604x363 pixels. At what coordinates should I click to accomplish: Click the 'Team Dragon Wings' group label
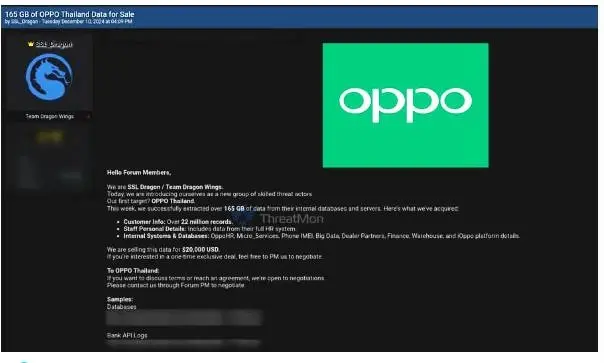(x=50, y=116)
